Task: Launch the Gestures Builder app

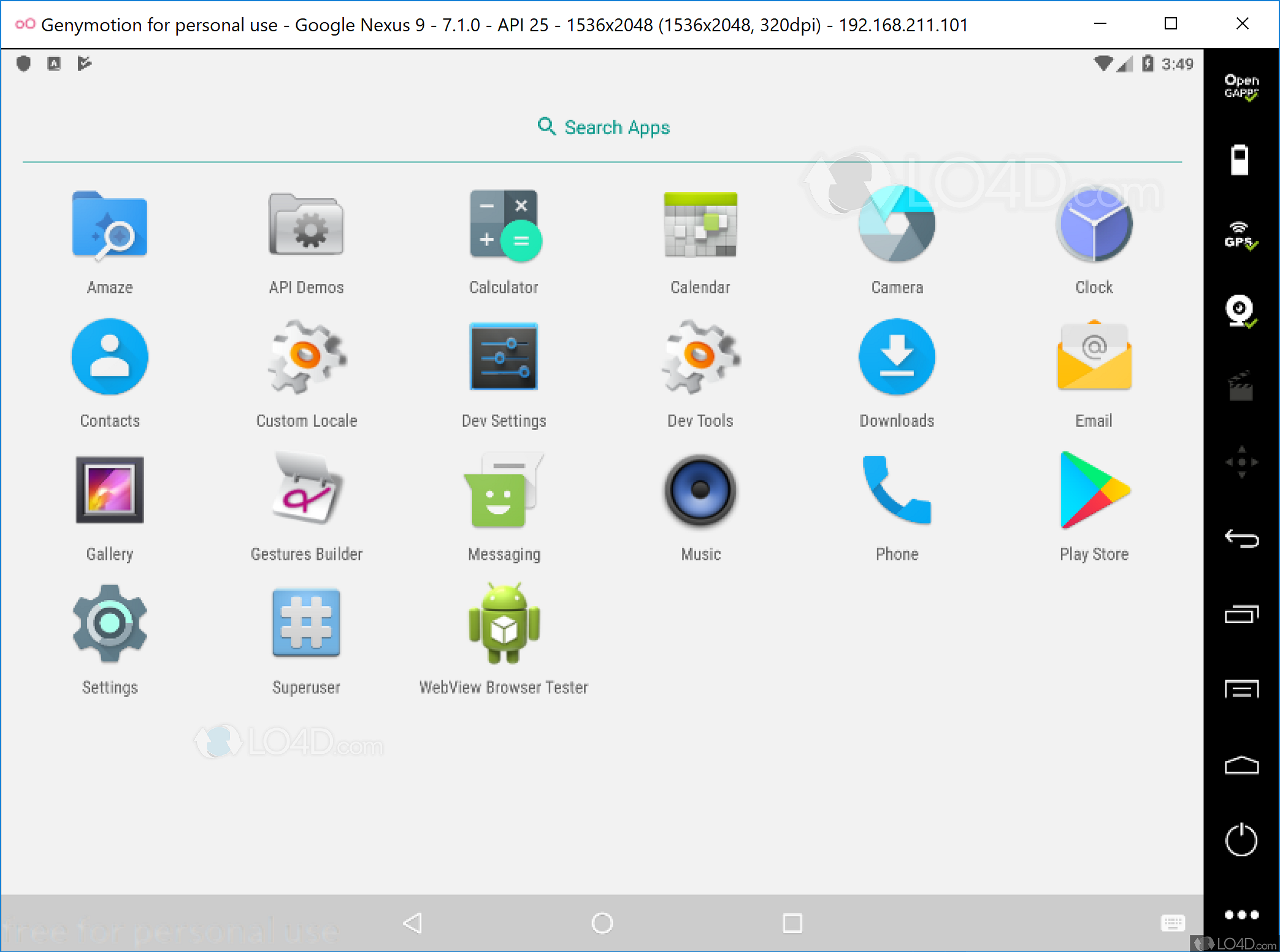Action: coord(306,492)
